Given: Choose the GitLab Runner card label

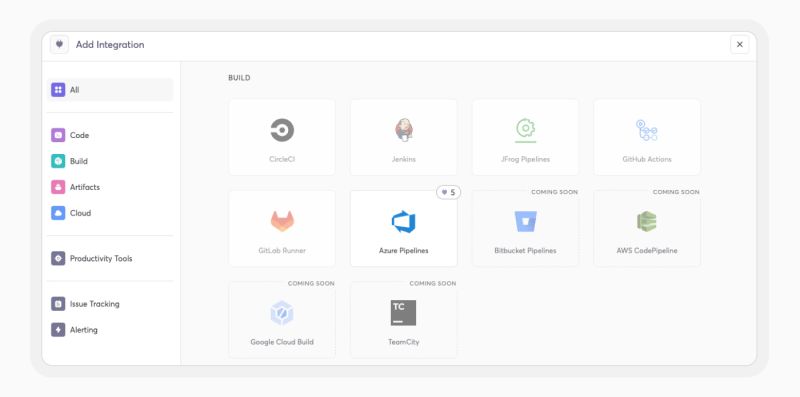Looking at the screenshot, I should [x=282, y=251].
